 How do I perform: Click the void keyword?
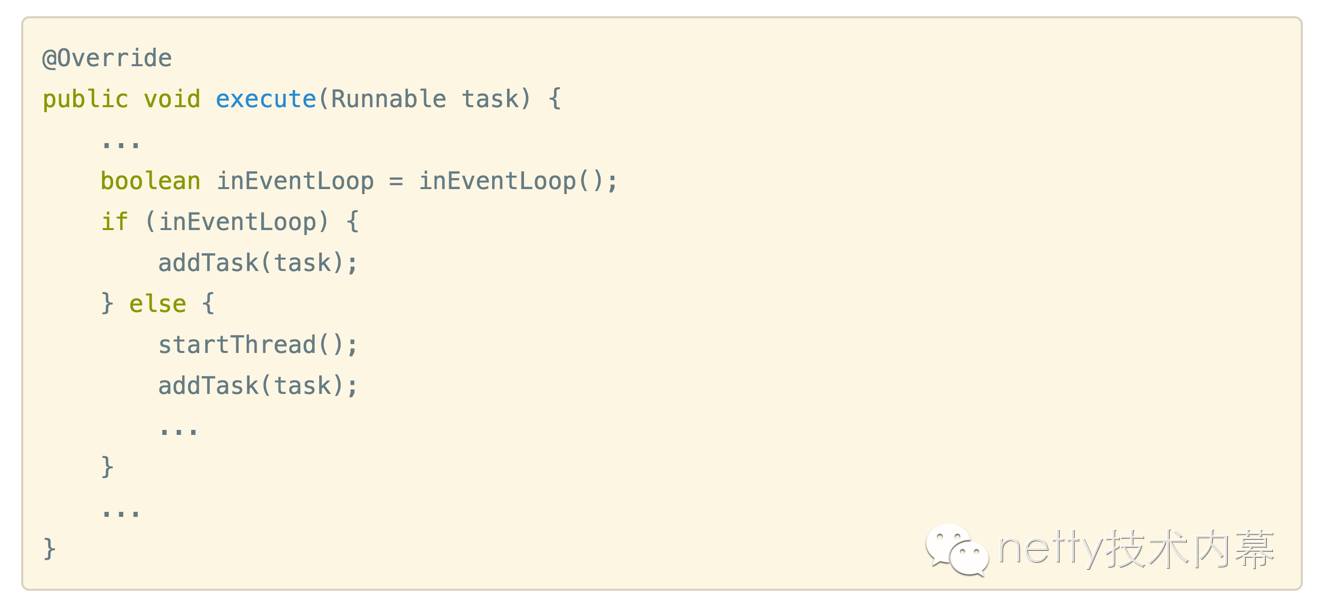click(172, 99)
